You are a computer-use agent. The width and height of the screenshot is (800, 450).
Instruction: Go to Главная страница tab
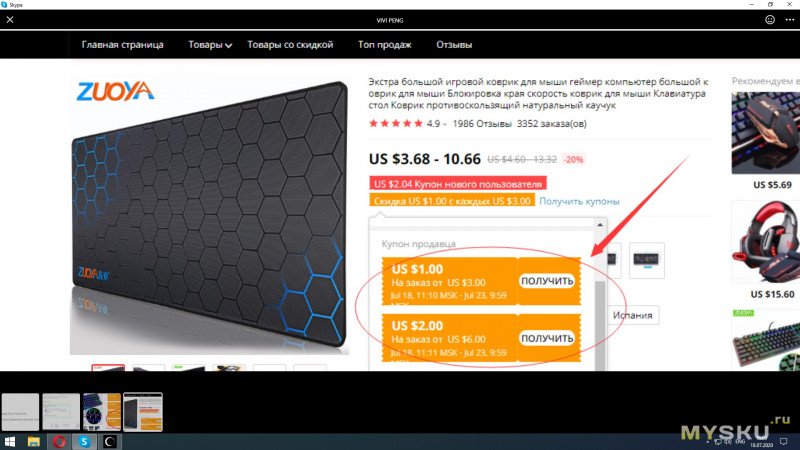pyautogui.click(x=122, y=45)
